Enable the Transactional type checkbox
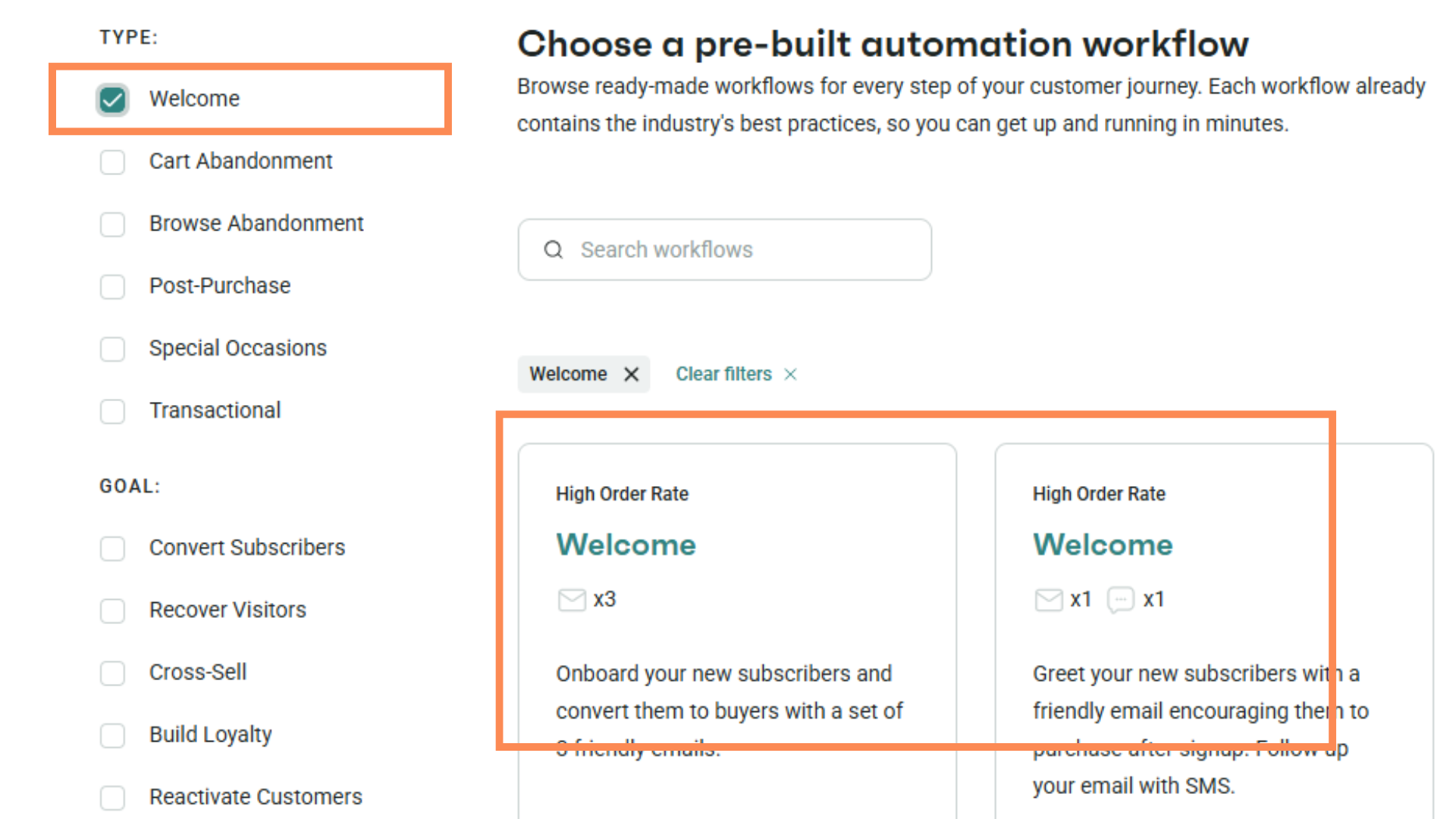This screenshot has width=1456, height=819. [113, 411]
